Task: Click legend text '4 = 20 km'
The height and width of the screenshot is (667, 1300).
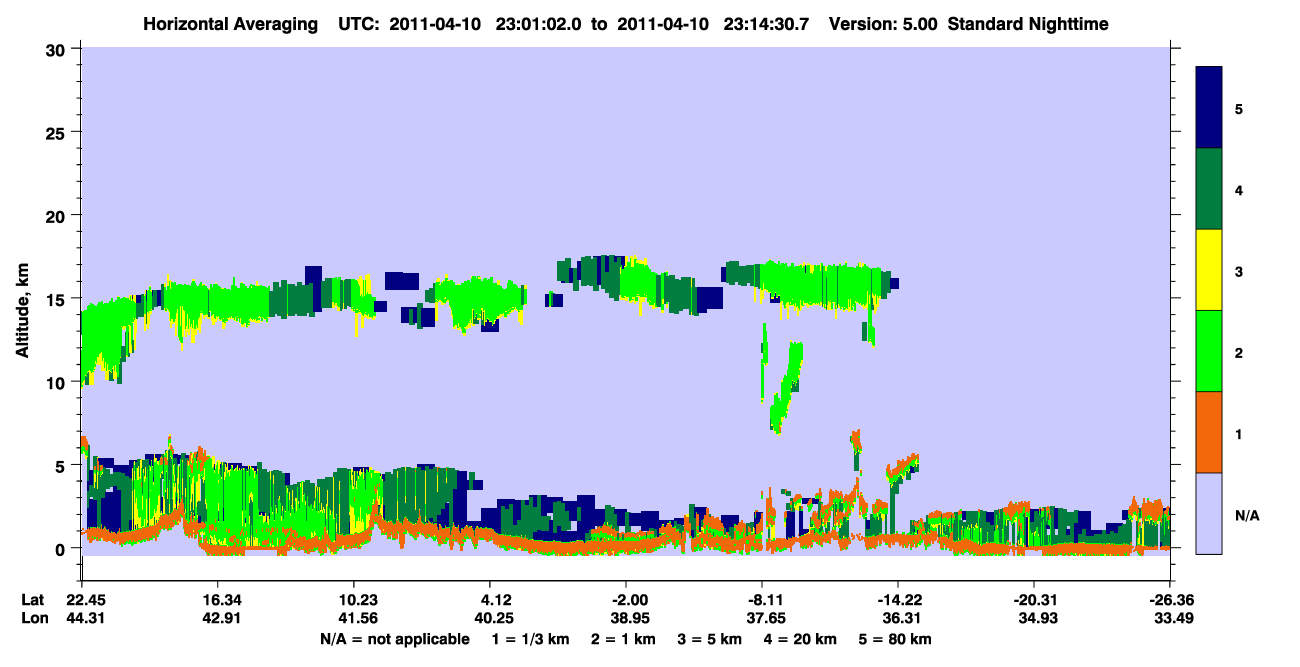Action: coord(802,639)
